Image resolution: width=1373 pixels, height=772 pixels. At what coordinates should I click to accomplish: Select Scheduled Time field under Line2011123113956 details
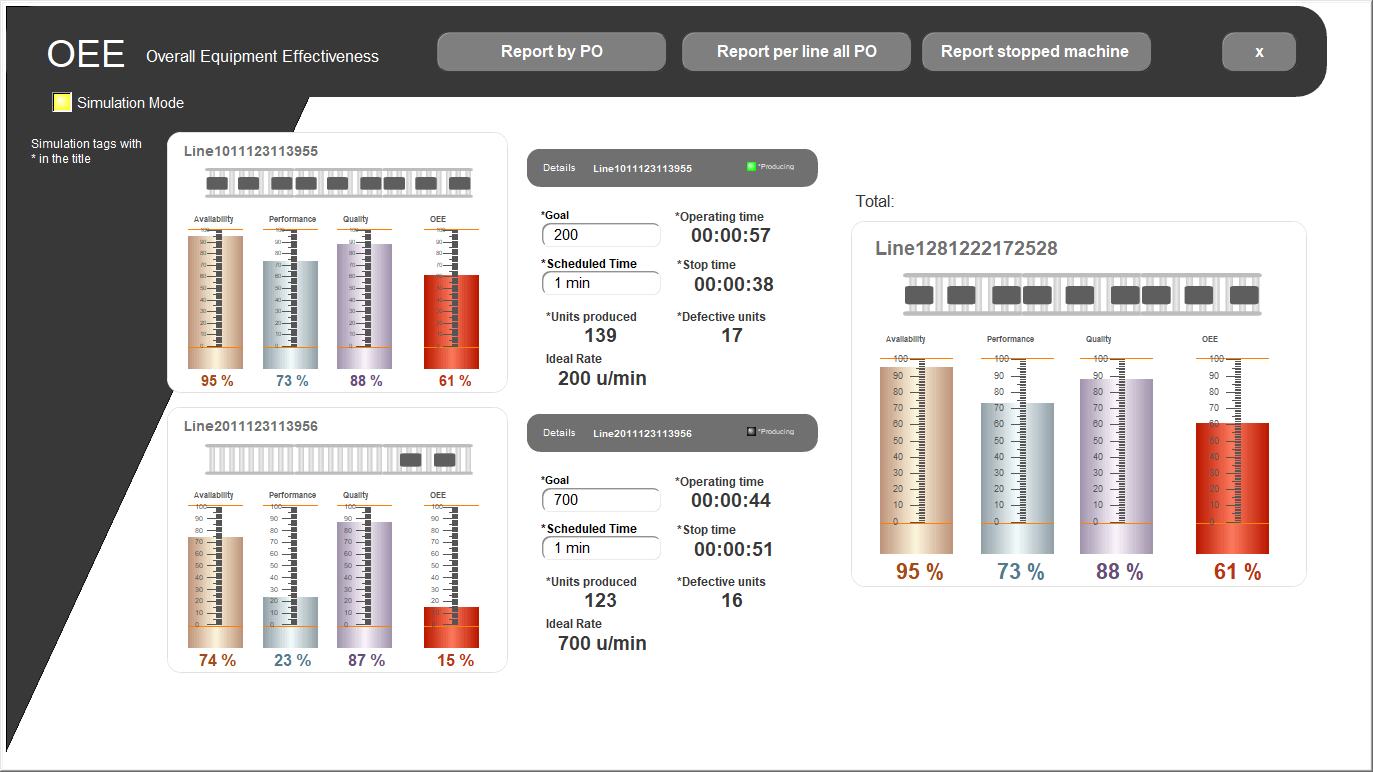click(x=601, y=548)
